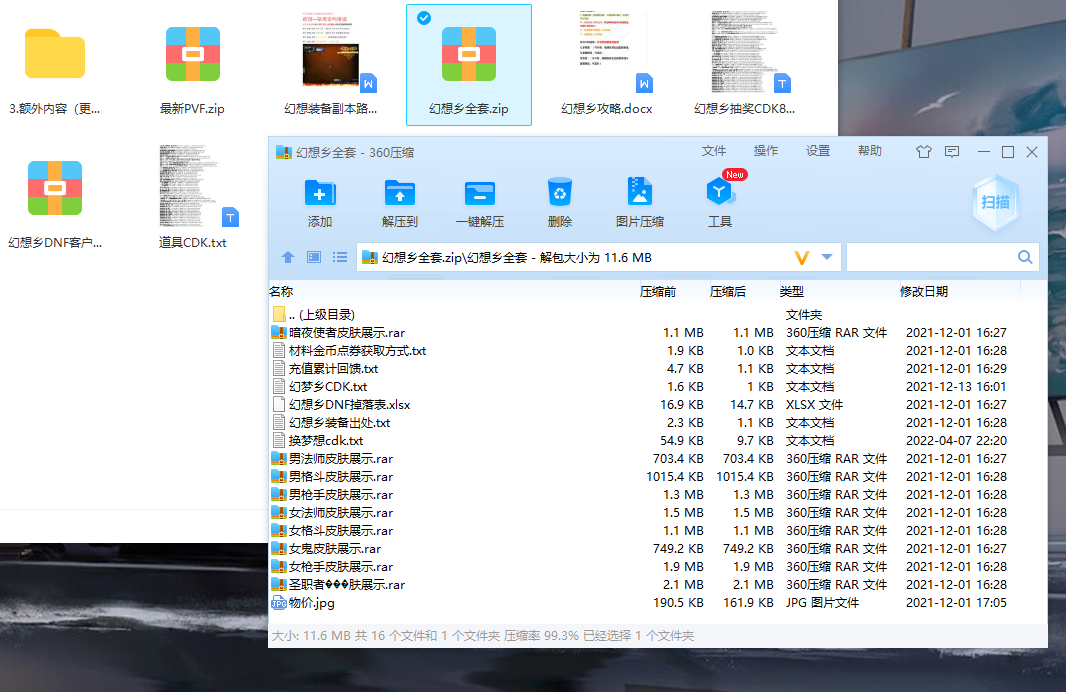Viewport: 1066px width, 692px height.
Task: Select the 最新PVF.zip file icon
Action: pos(193,54)
